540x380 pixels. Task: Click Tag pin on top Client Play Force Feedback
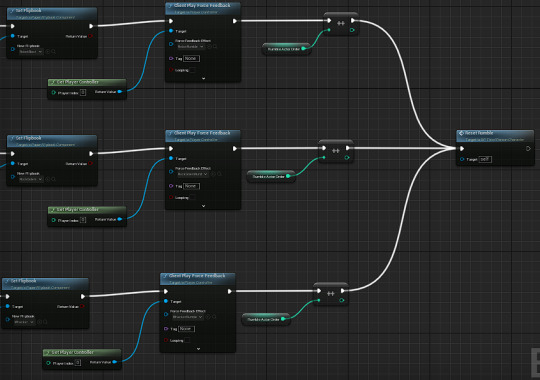(171, 59)
